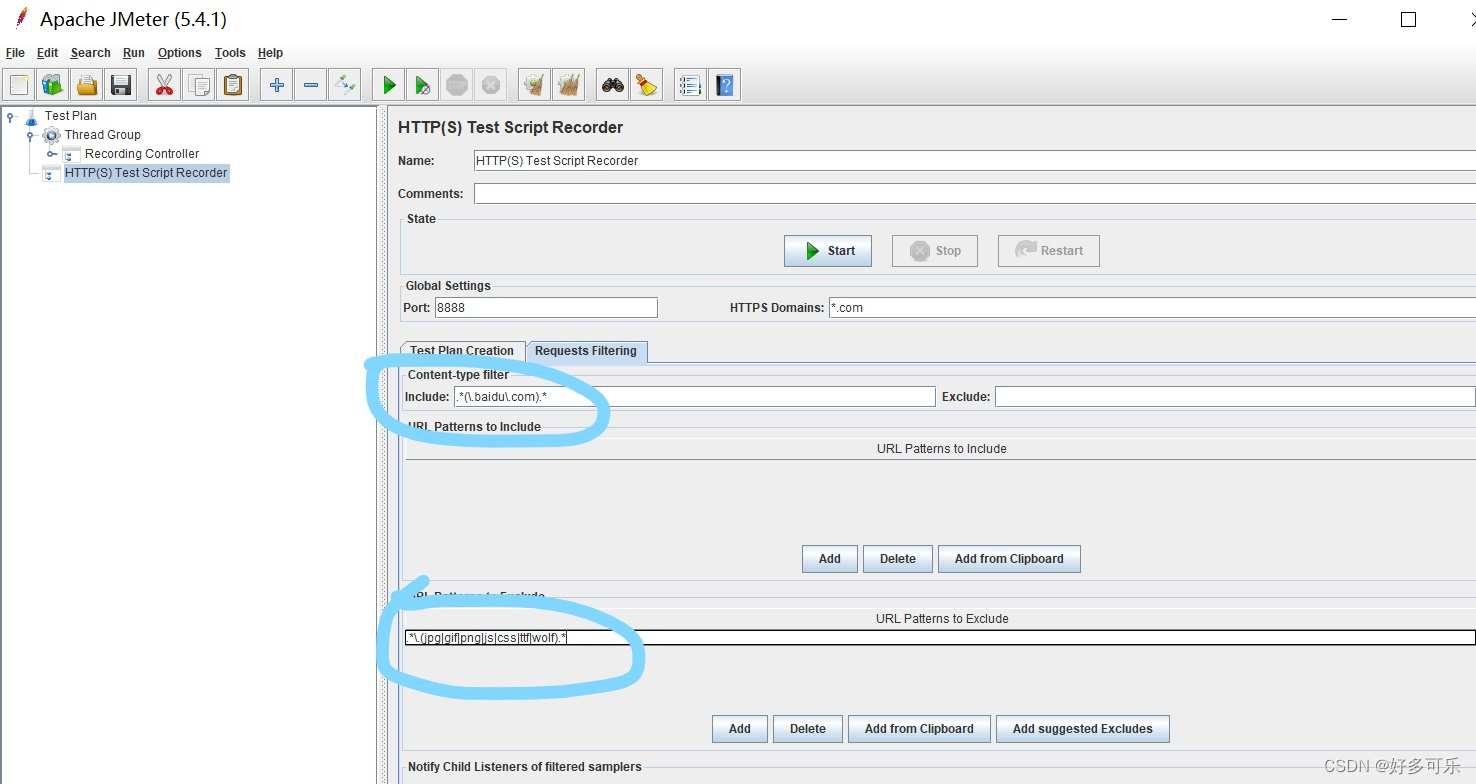Click the Clear results broom icon
Screen dimensions: 1476x784
[x=535, y=85]
